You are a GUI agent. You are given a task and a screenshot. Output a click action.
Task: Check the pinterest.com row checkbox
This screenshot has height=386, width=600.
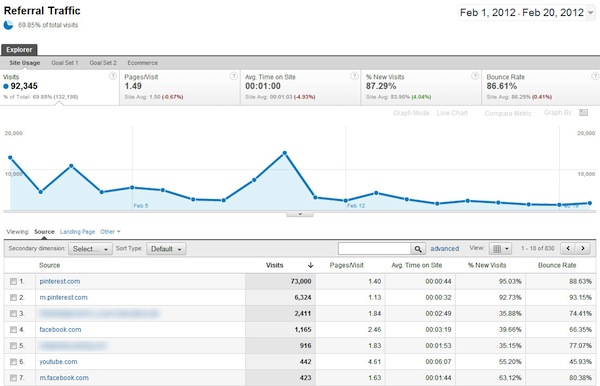tap(13, 282)
